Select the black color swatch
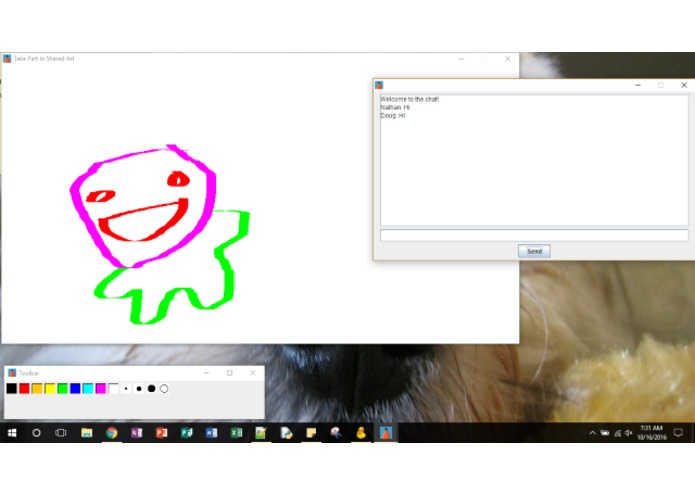 (12, 389)
